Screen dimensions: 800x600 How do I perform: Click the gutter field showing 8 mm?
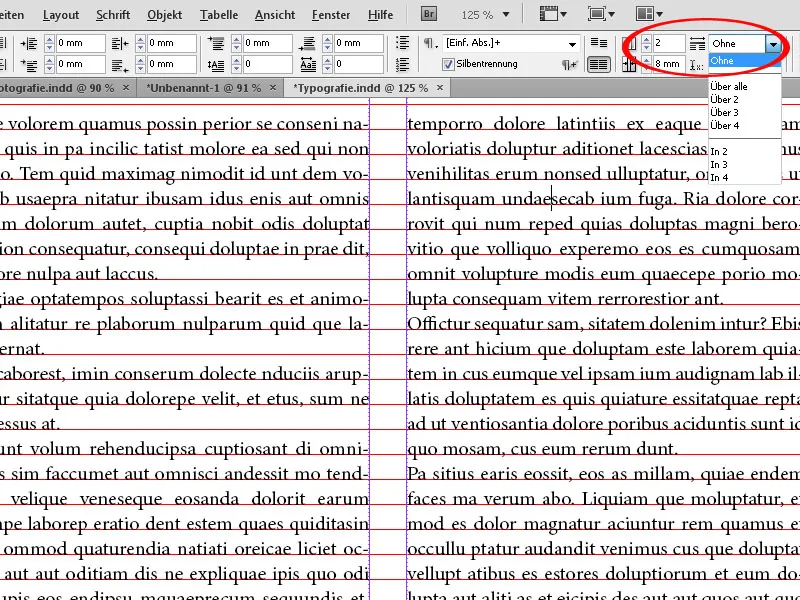tap(669, 64)
